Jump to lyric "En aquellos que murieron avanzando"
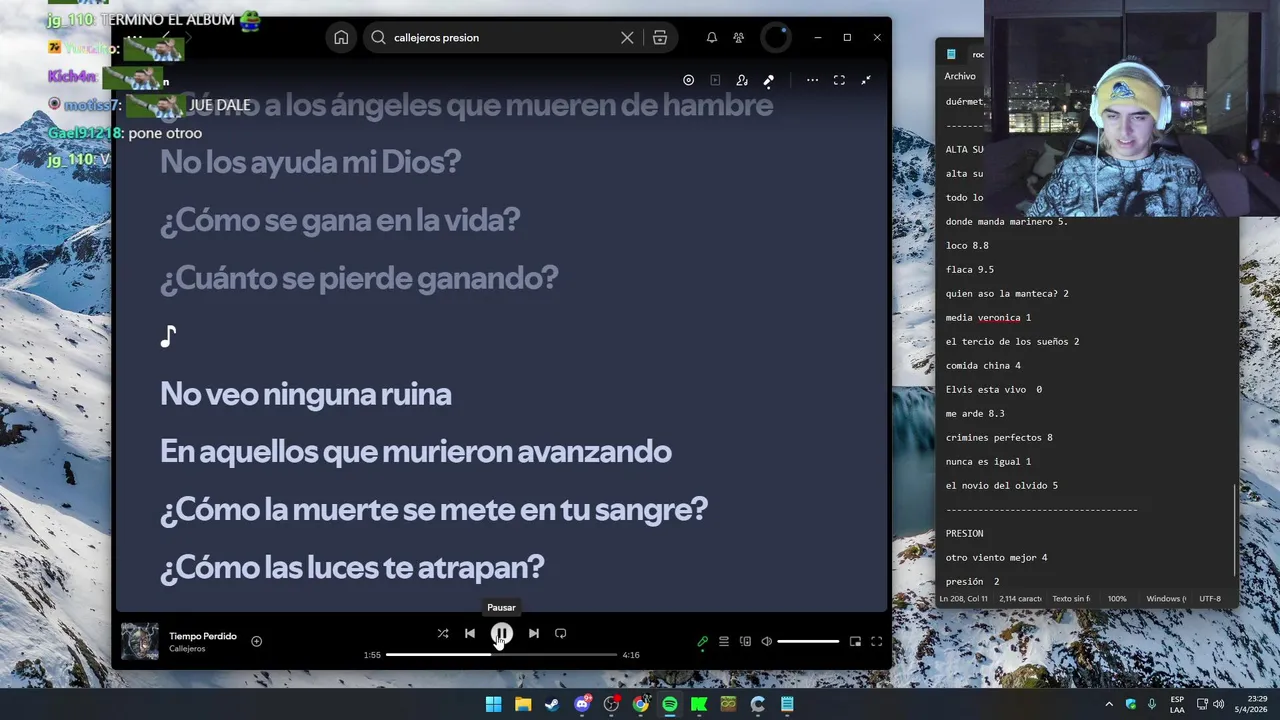This screenshot has height=720, width=1280. (416, 452)
